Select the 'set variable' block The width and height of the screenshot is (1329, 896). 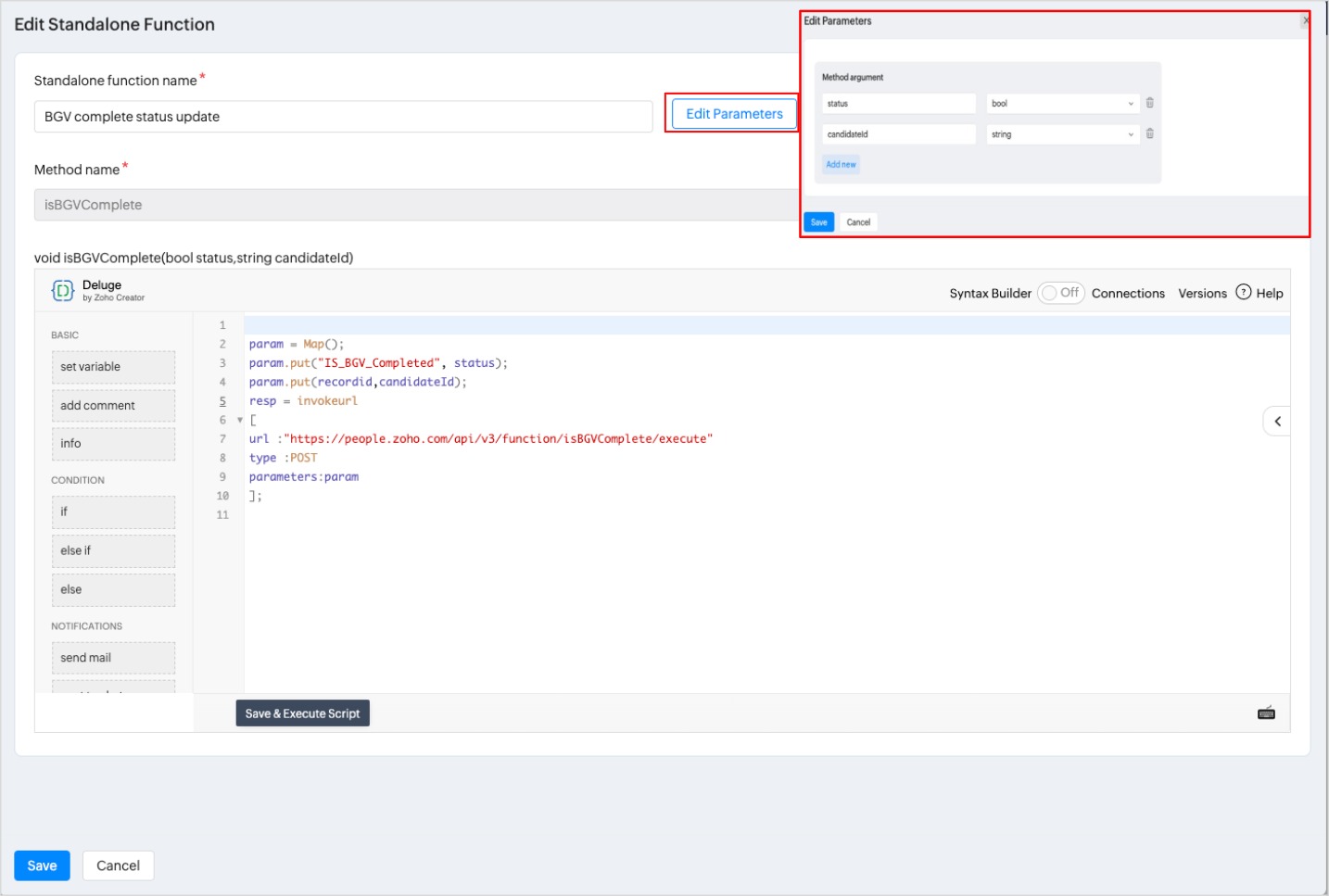pos(113,367)
